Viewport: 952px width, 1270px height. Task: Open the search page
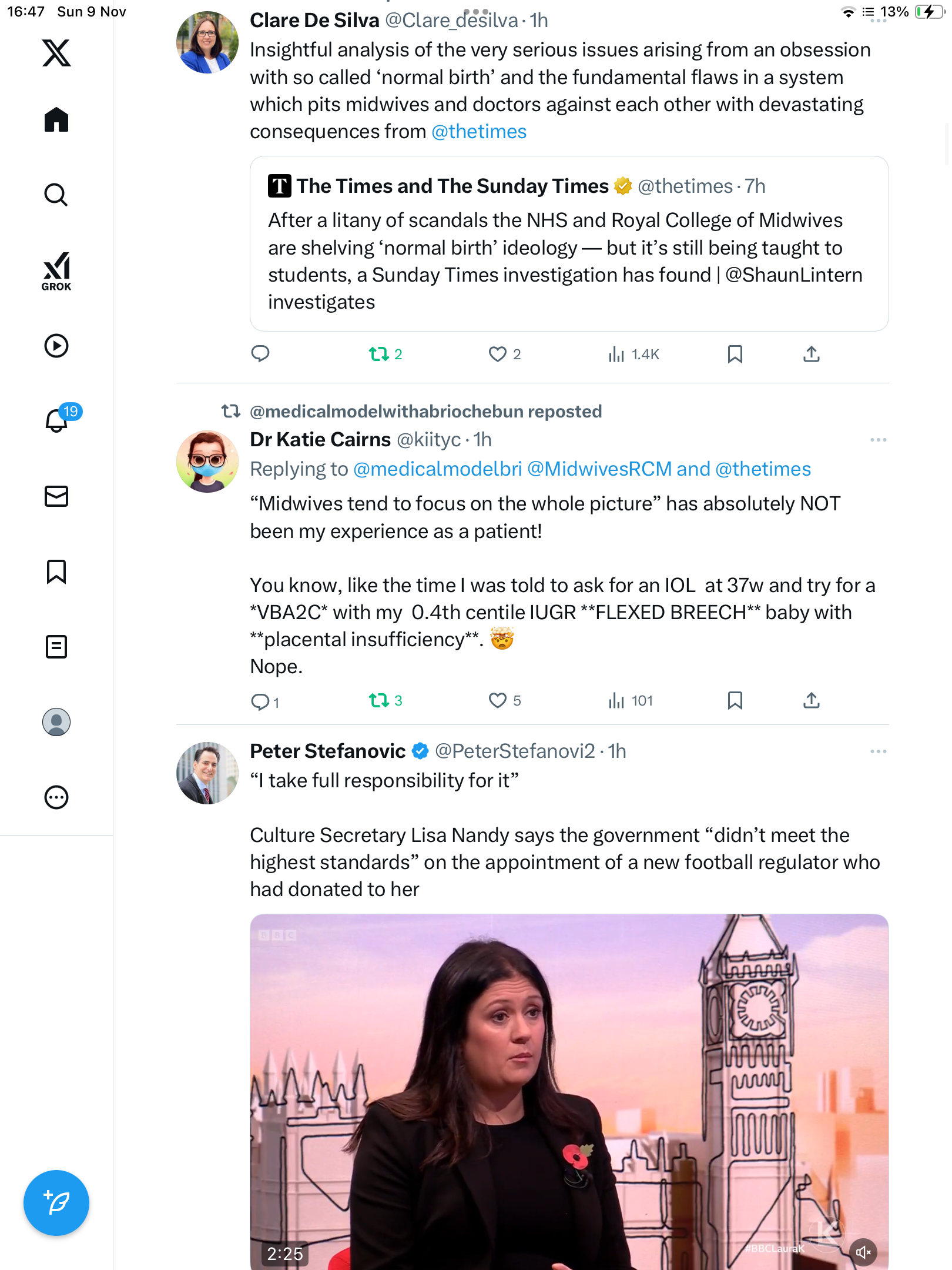56,195
